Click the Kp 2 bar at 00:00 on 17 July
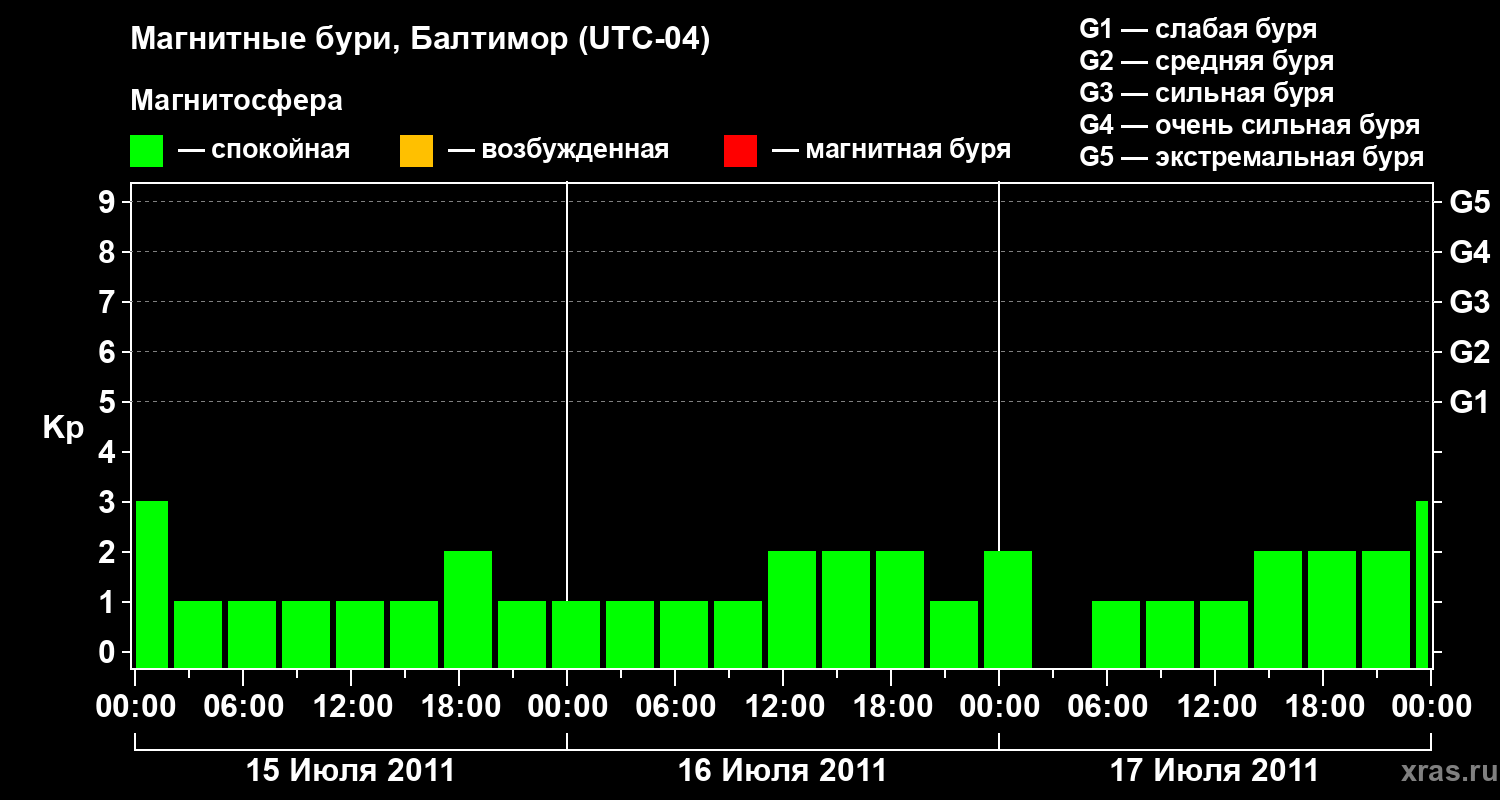Viewport: 1500px width, 800px height. (1008, 609)
